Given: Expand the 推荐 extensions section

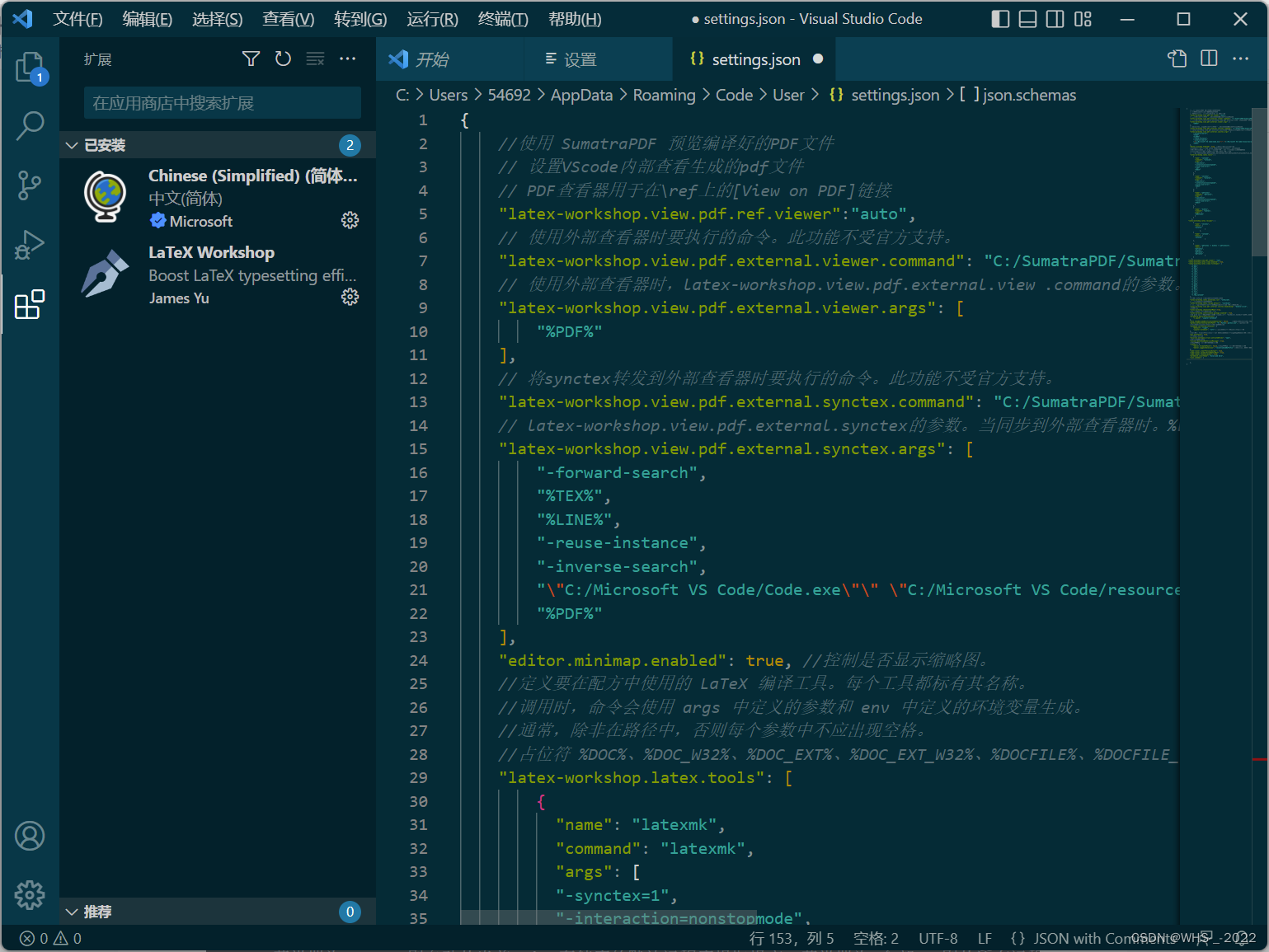Looking at the screenshot, I should coord(72,912).
